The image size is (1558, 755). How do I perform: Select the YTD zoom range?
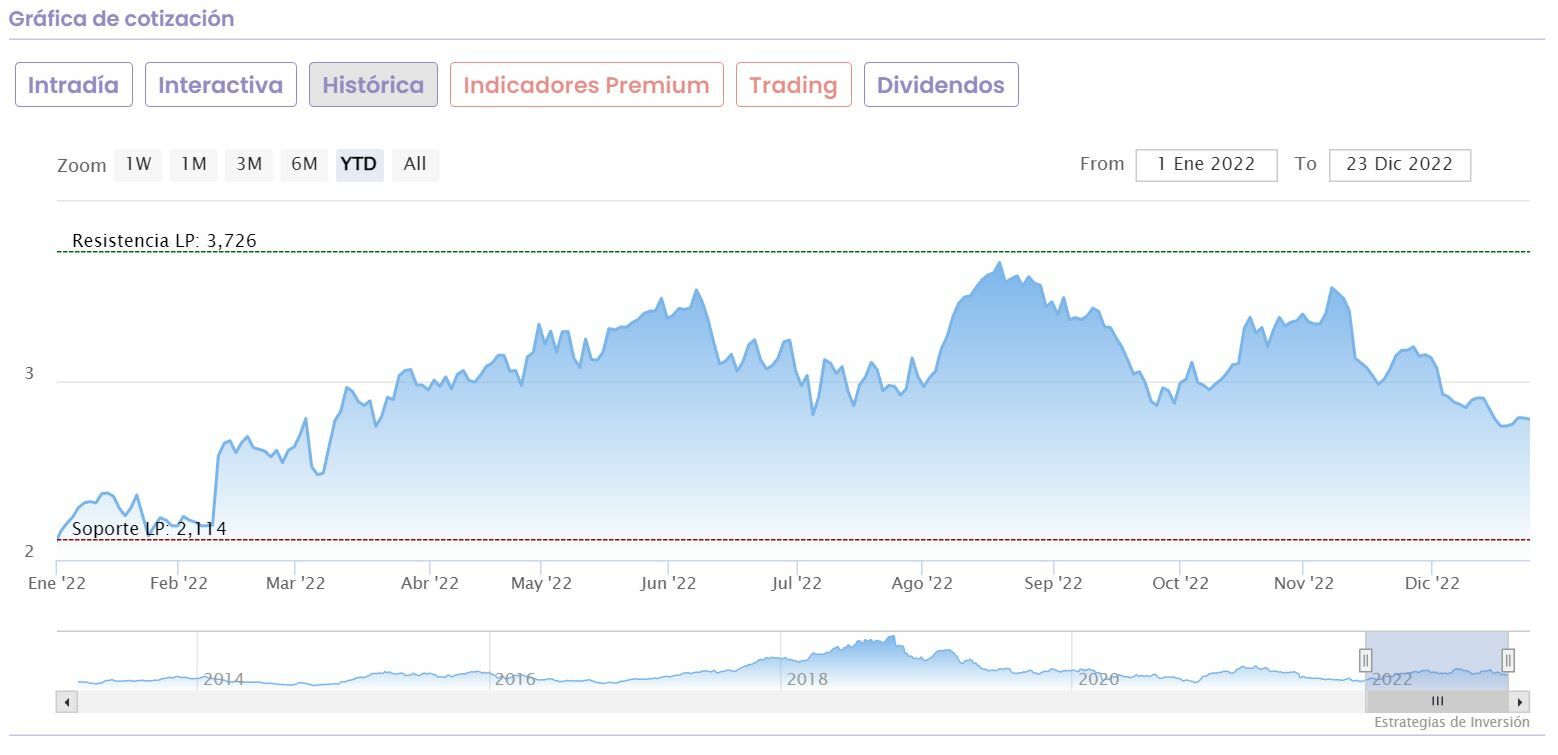pos(359,164)
